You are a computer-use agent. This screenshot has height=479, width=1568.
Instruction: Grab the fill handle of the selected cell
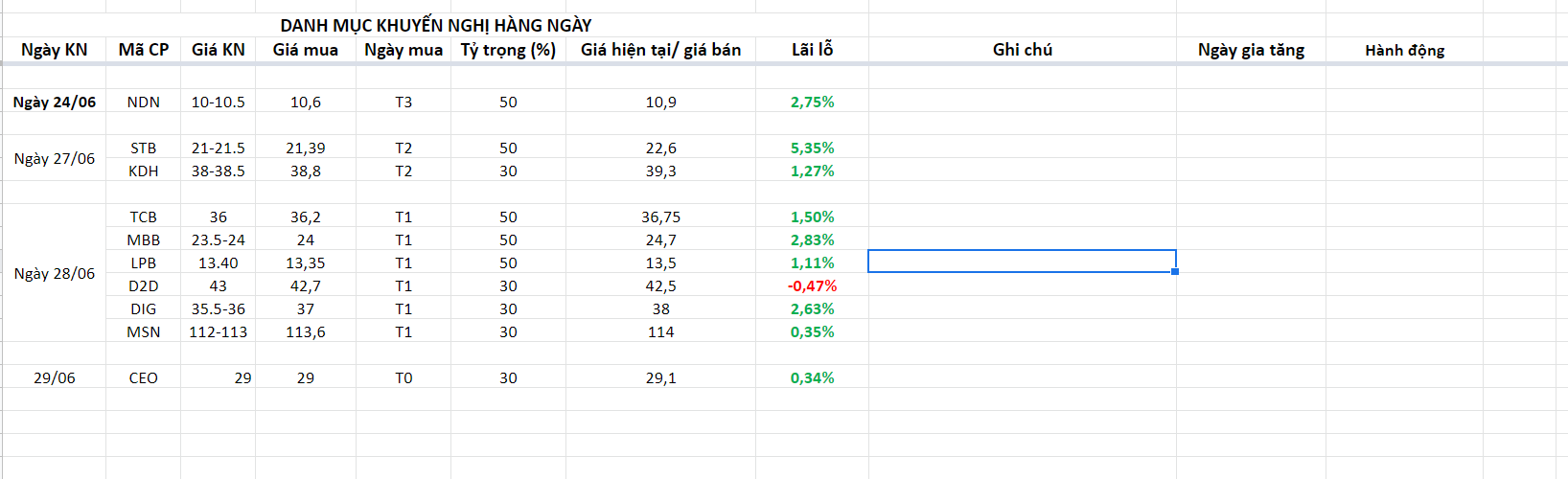click(1175, 272)
